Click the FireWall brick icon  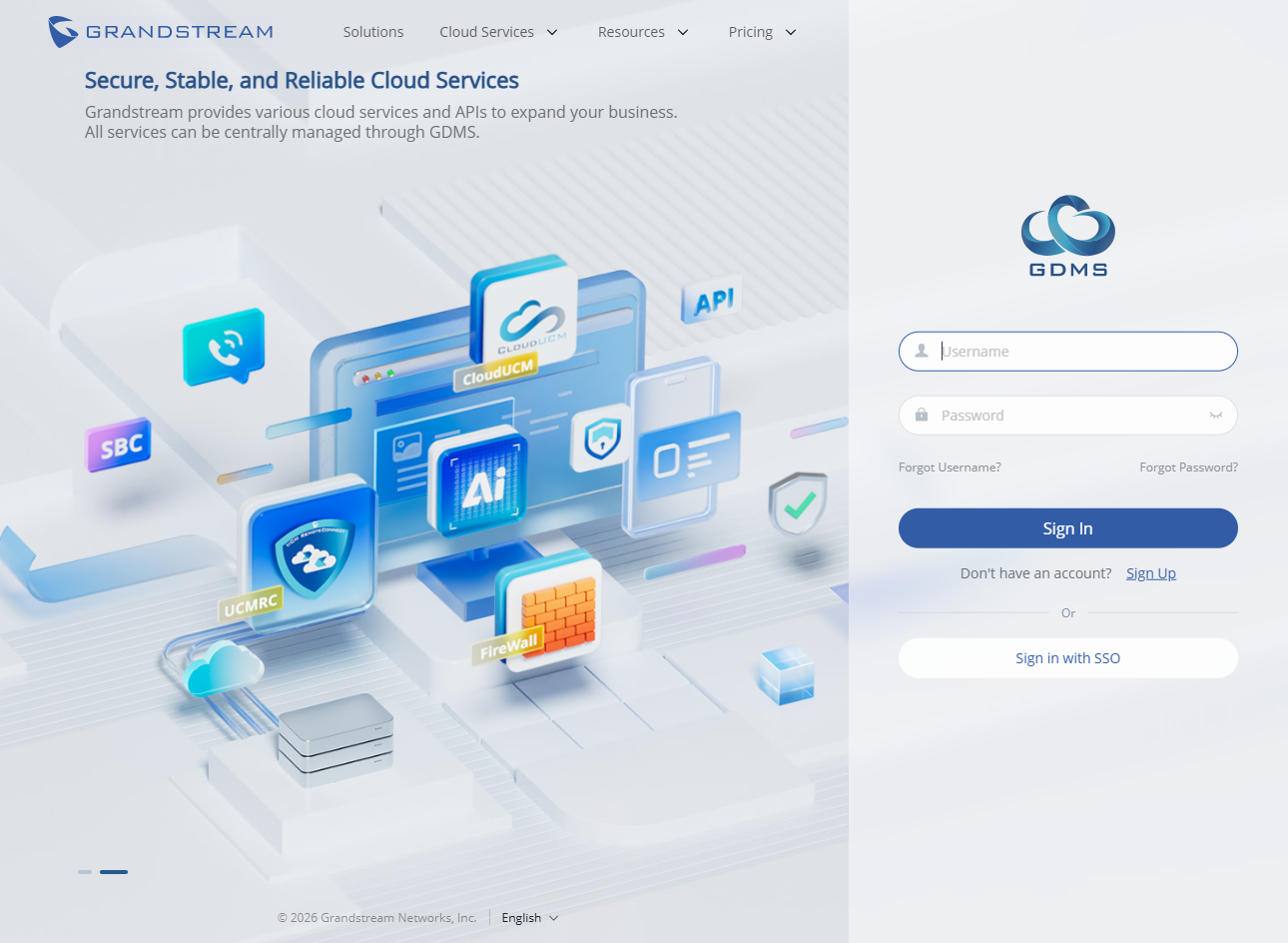click(550, 610)
